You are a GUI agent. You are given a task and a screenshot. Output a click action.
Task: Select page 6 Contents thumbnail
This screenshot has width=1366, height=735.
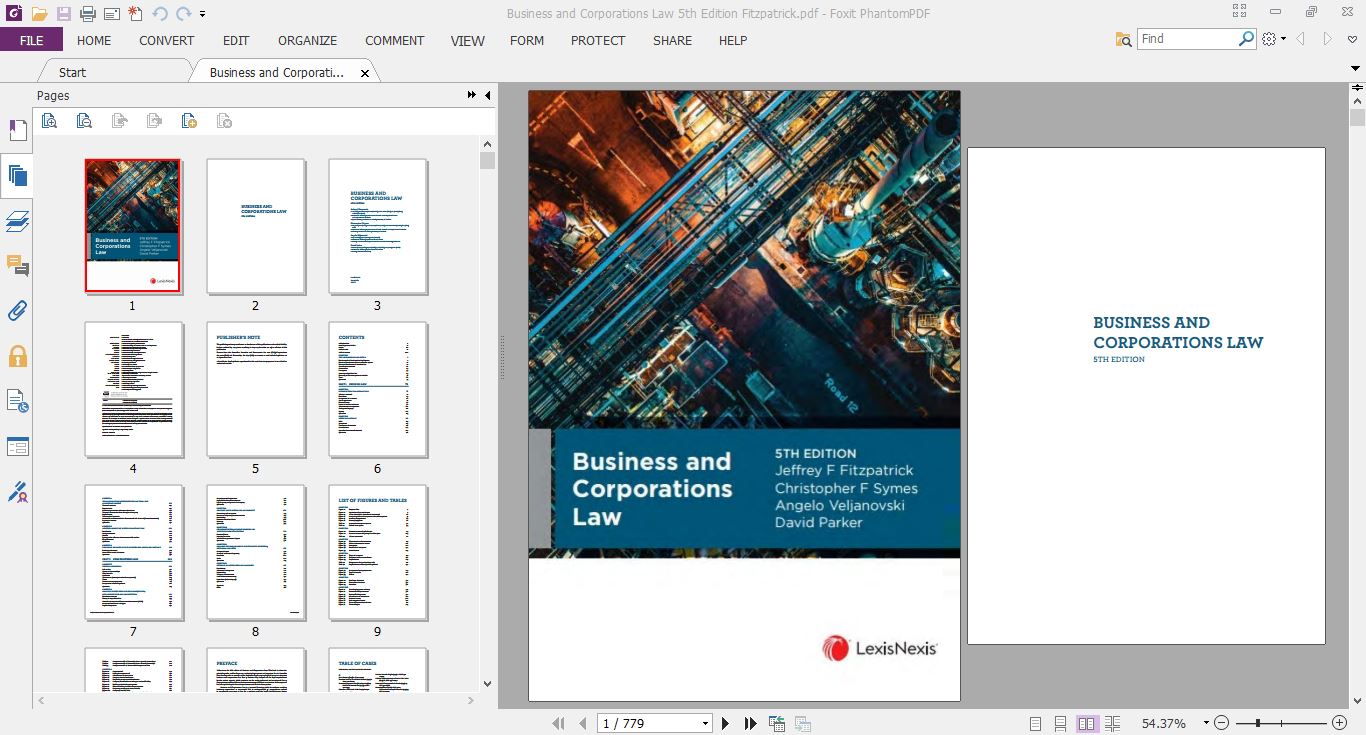[x=377, y=389]
